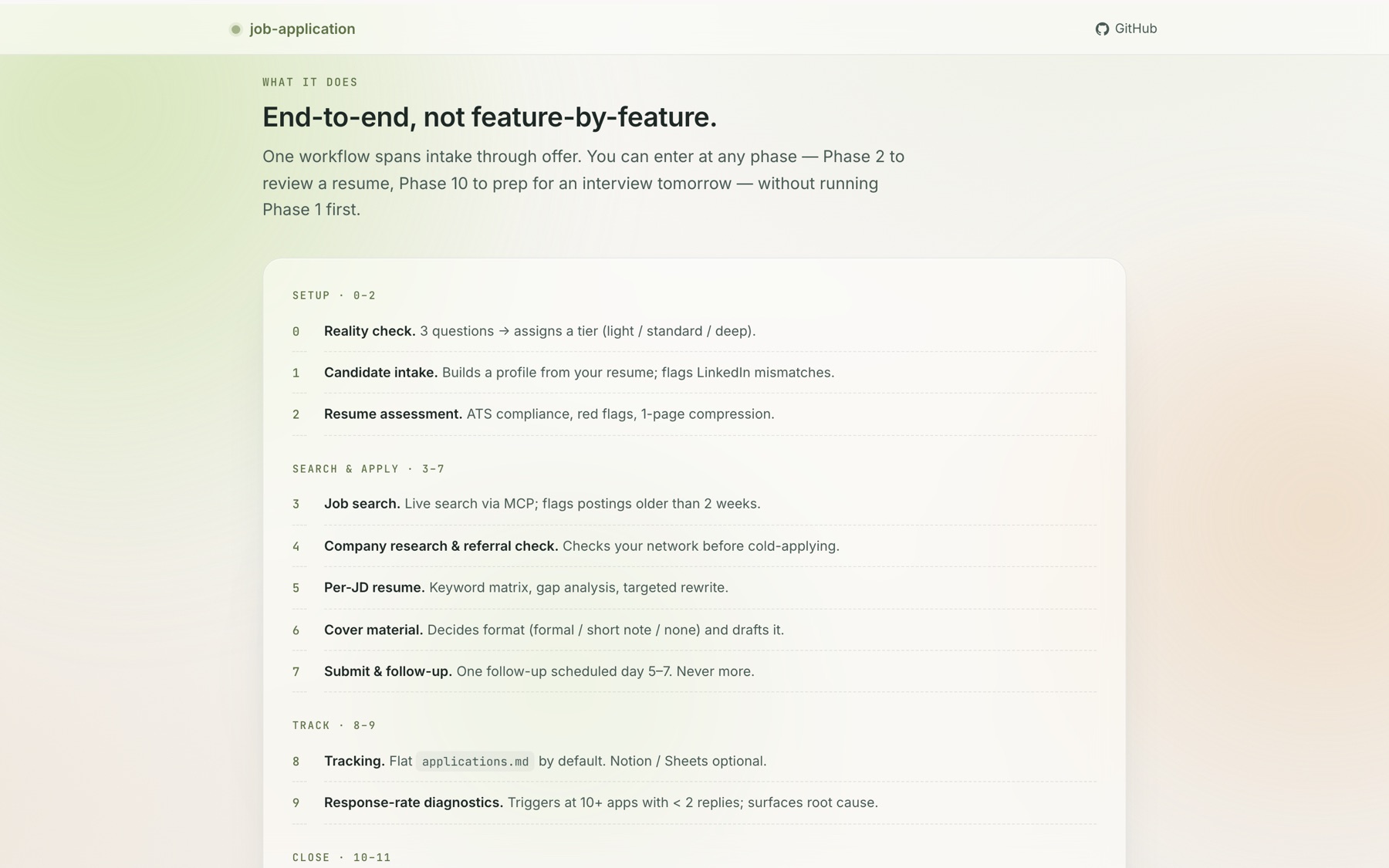Click the Tracking phase title
This screenshot has height=868, width=1389.
pyautogui.click(x=354, y=762)
